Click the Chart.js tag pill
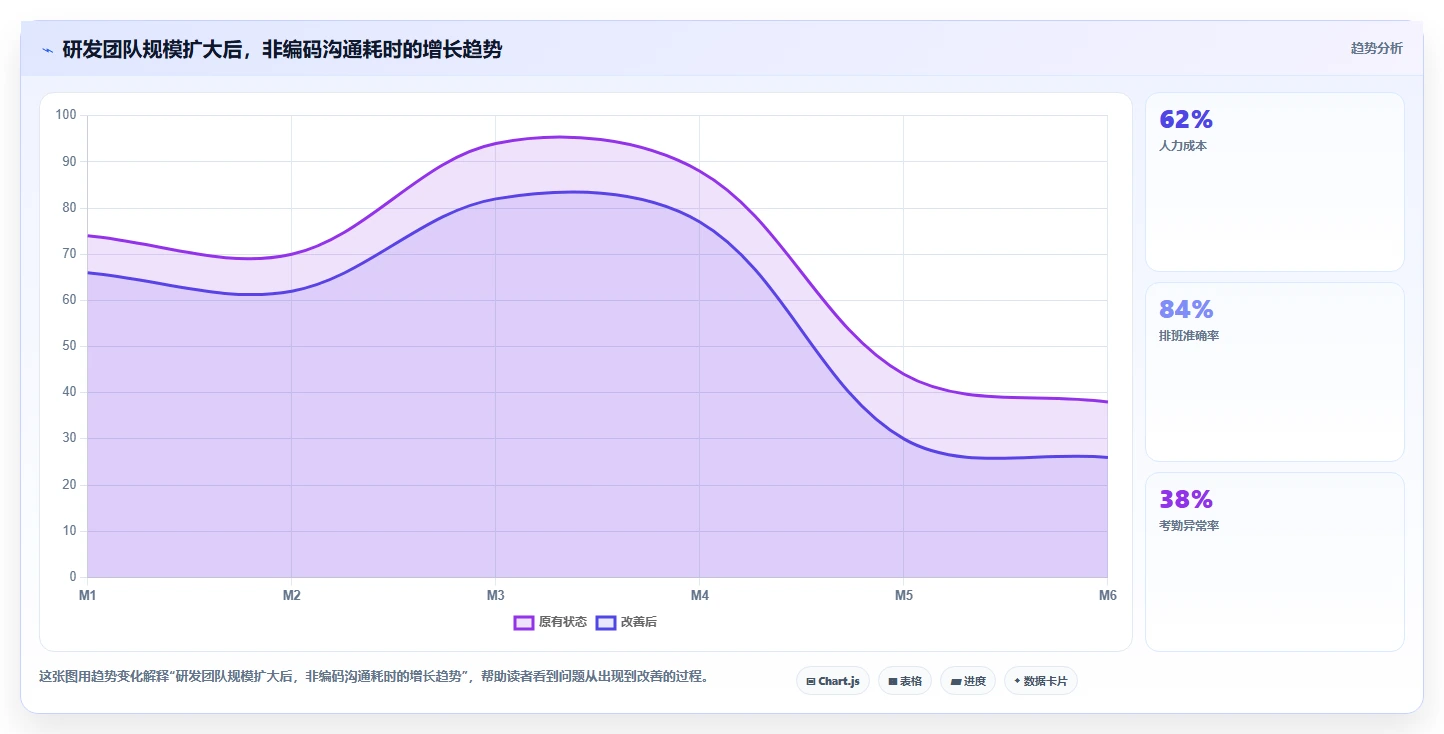Viewport: 1444px width, 734px height. point(833,681)
